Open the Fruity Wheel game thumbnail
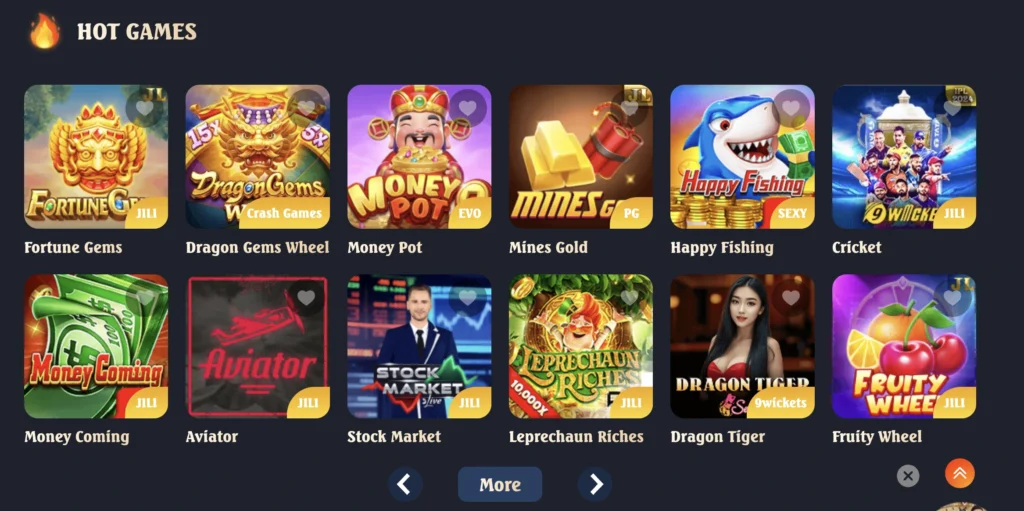 (904, 346)
